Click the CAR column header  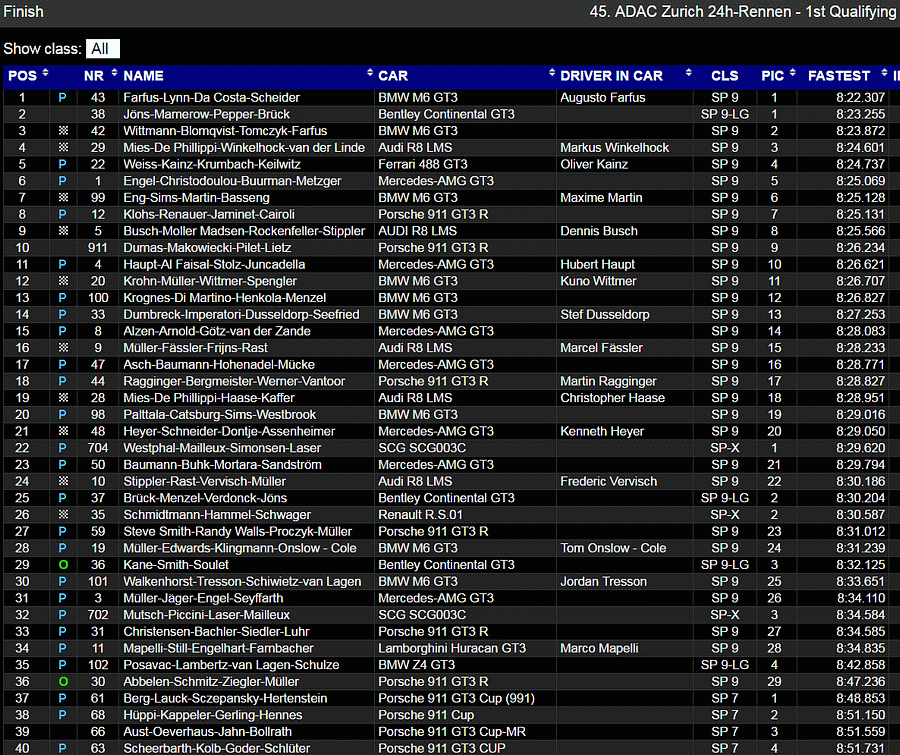(x=393, y=76)
